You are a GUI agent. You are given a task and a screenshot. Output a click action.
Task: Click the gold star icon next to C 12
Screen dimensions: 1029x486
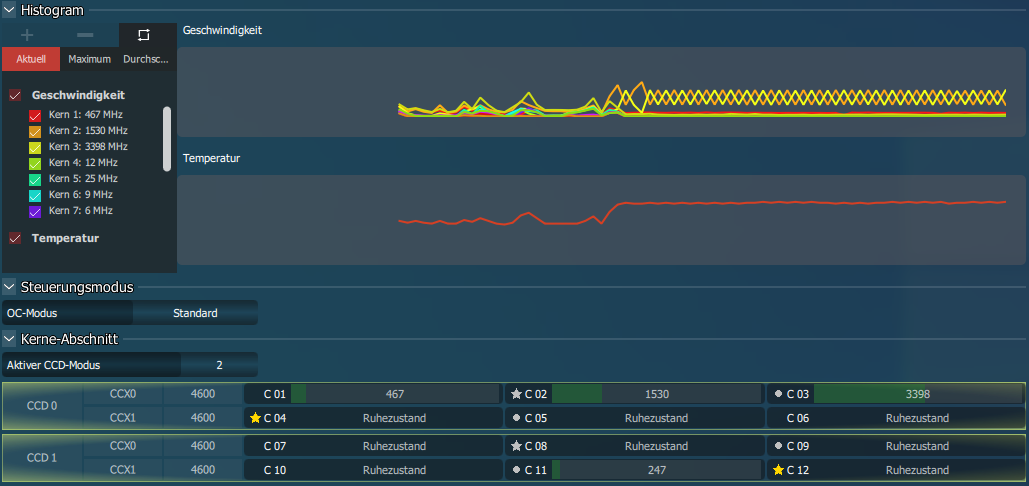pyautogui.click(x=778, y=470)
